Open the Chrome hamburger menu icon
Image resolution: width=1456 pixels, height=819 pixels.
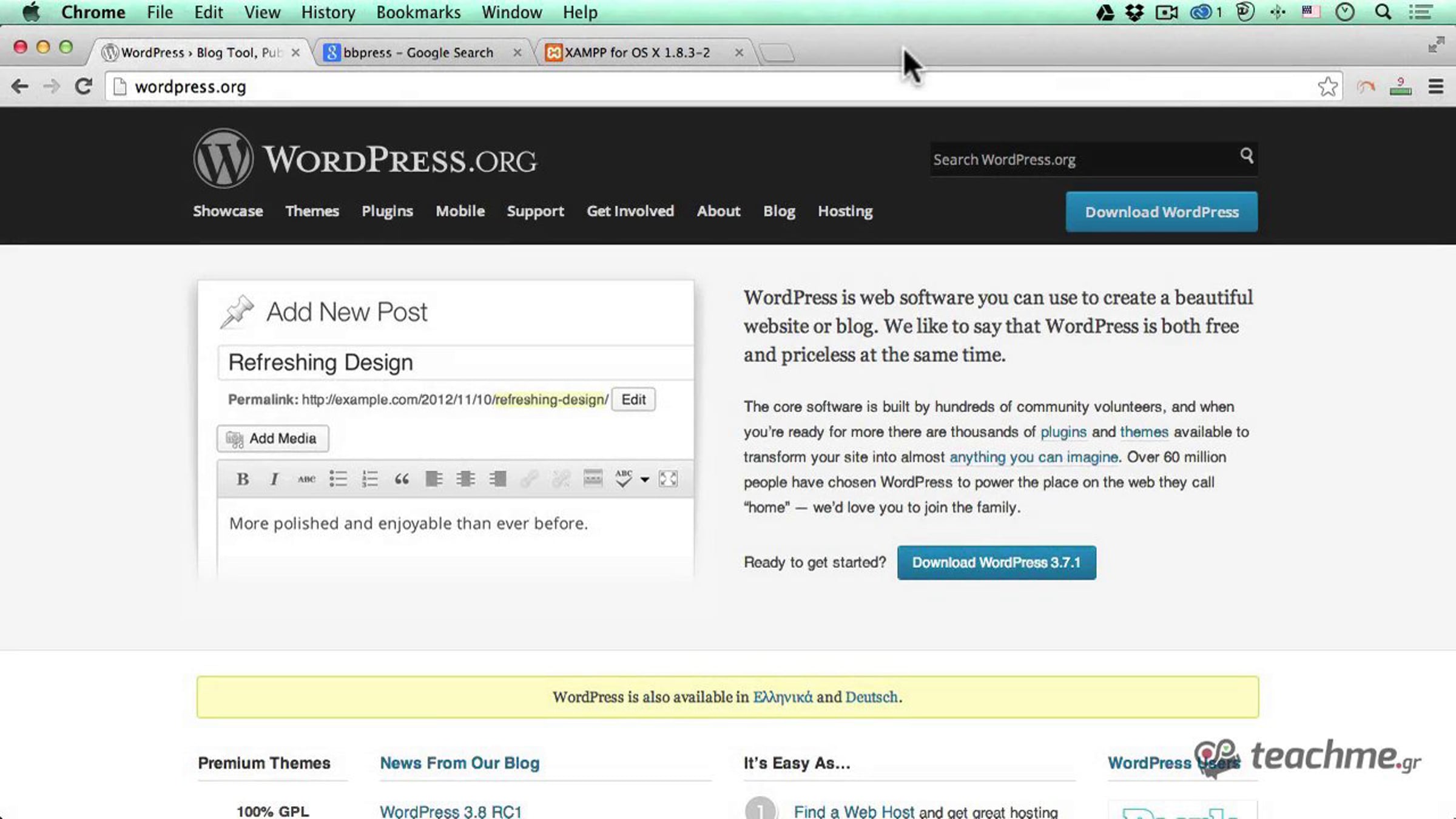tap(1435, 87)
